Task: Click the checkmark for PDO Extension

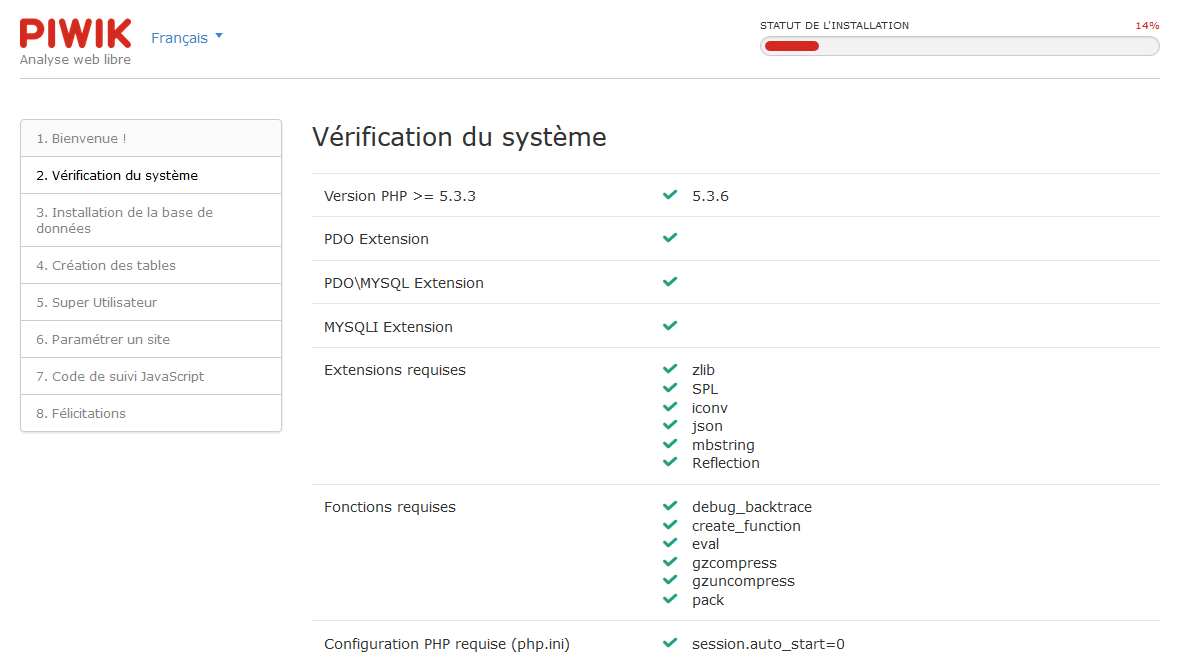Action: pos(670,238)
